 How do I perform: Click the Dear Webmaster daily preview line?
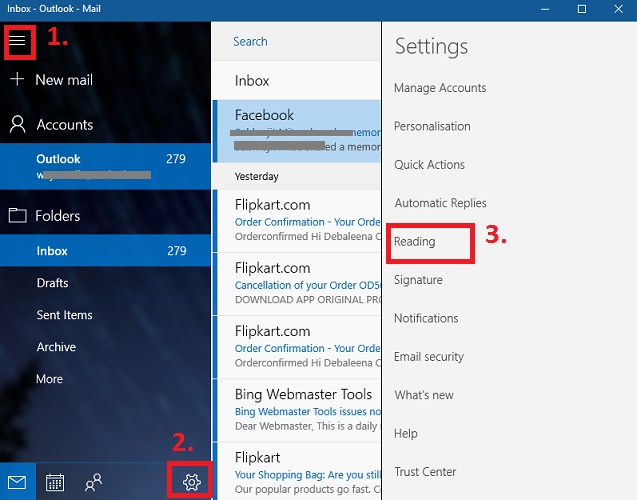307,426
